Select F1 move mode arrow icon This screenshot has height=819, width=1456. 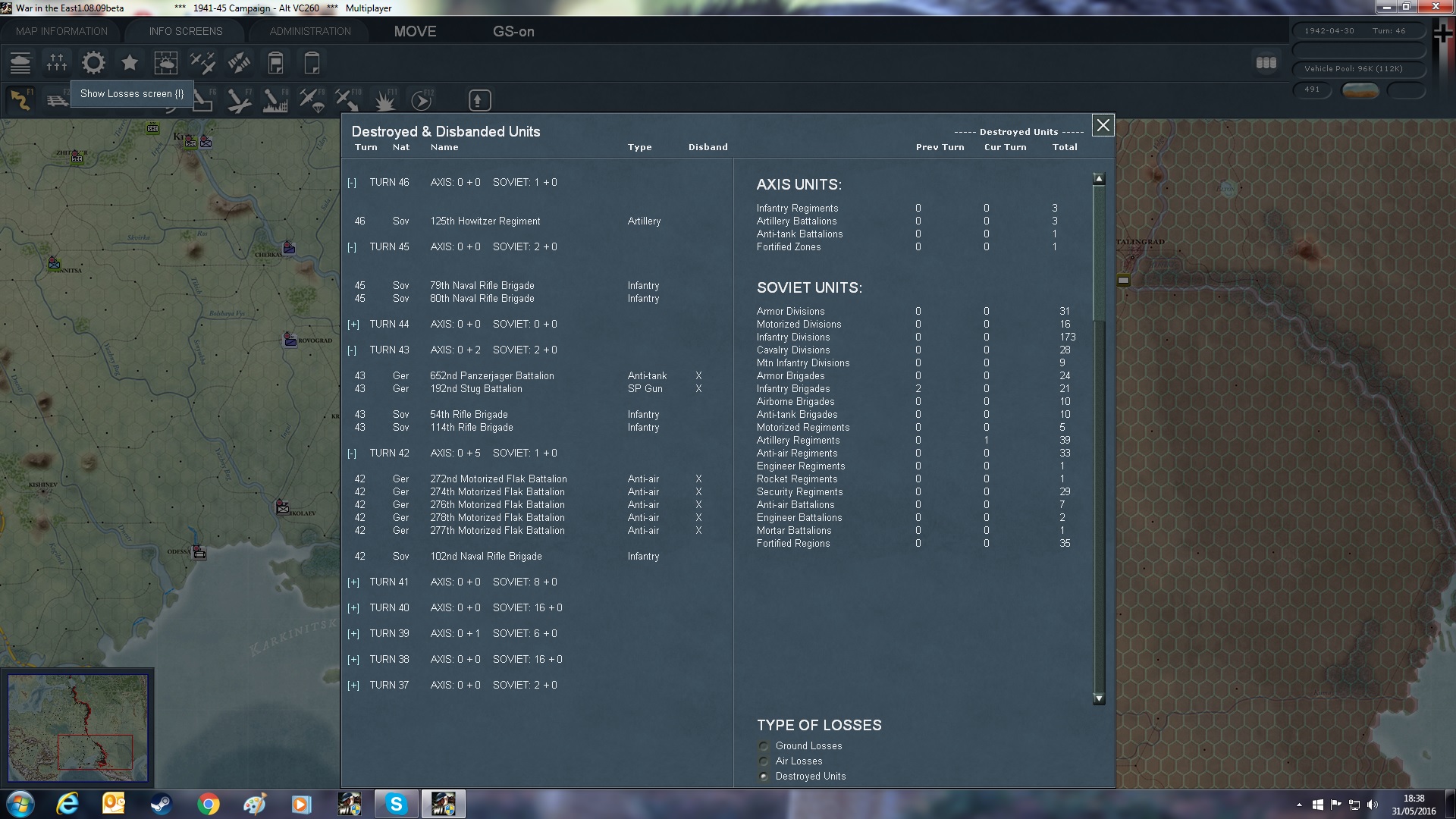(20, 100)
